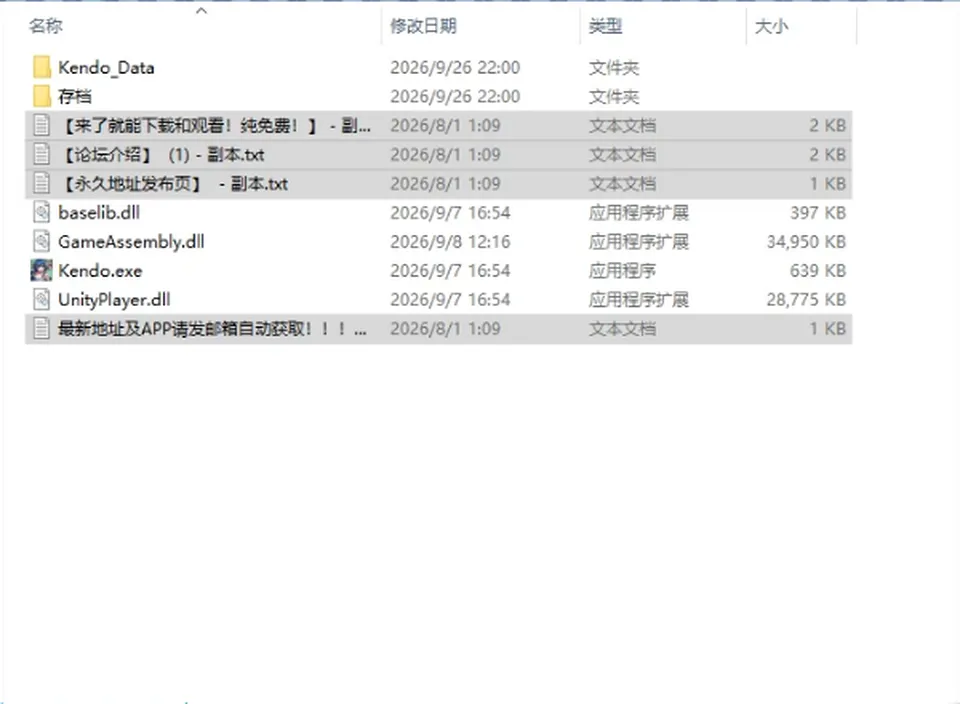Click the Kendo.exe application icon
The width and height of the screenshot is (960, 704).
[42, 271]
